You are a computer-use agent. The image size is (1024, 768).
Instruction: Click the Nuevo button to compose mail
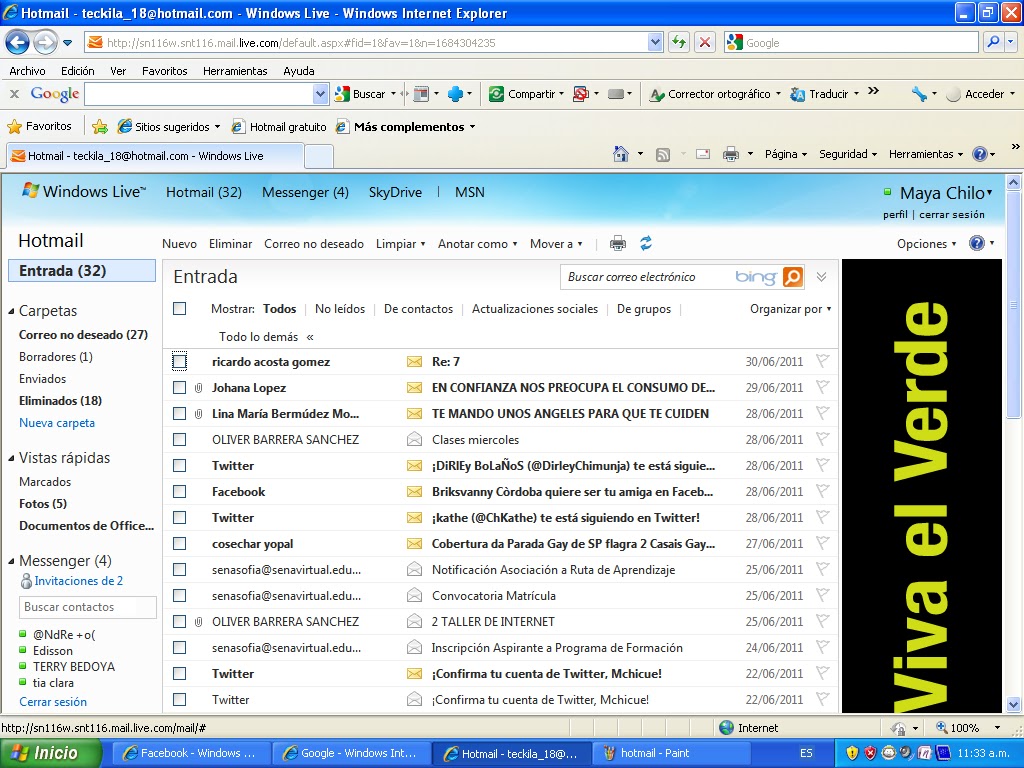[x=179, y=244]
